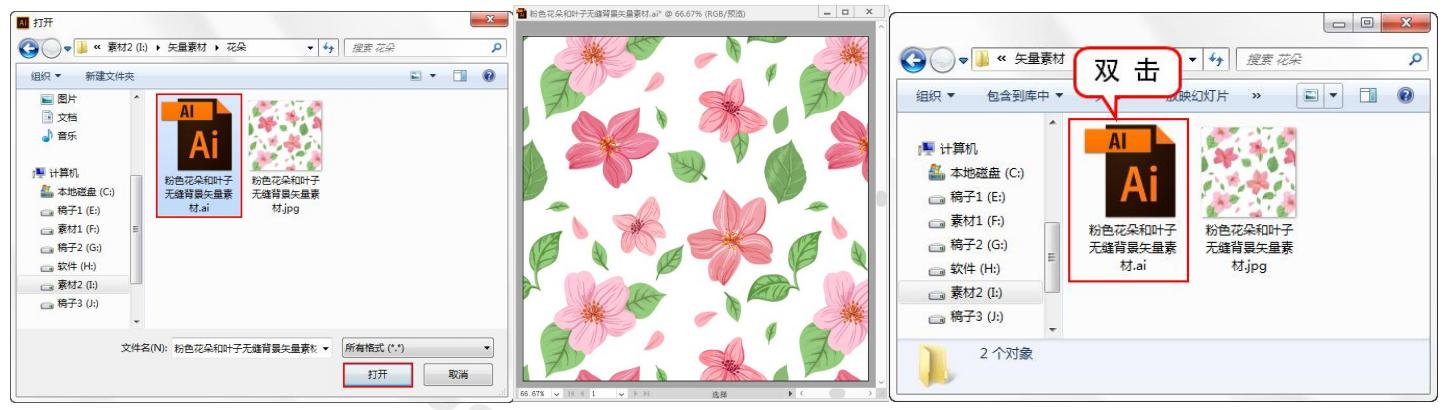Change view icon in Explorer window
The width and height of the screenshot is (1447, 410).
point(1309,95)
